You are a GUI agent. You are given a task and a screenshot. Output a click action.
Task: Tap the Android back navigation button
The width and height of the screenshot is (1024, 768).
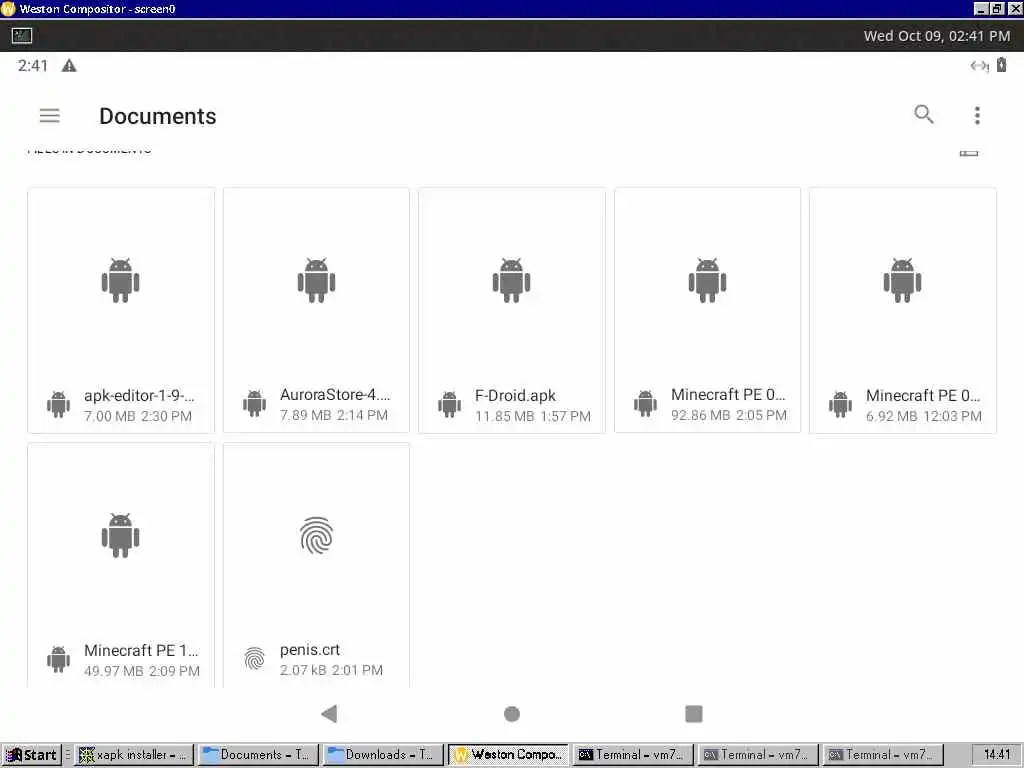point(329,714)
